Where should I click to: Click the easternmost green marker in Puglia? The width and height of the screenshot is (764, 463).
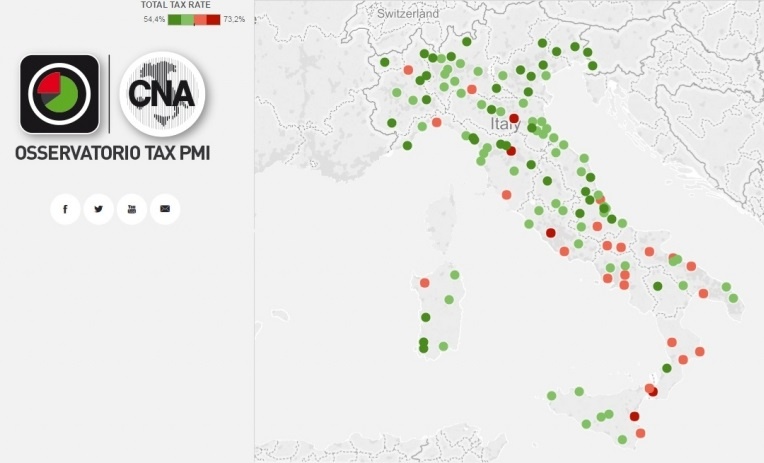[733, 298]
